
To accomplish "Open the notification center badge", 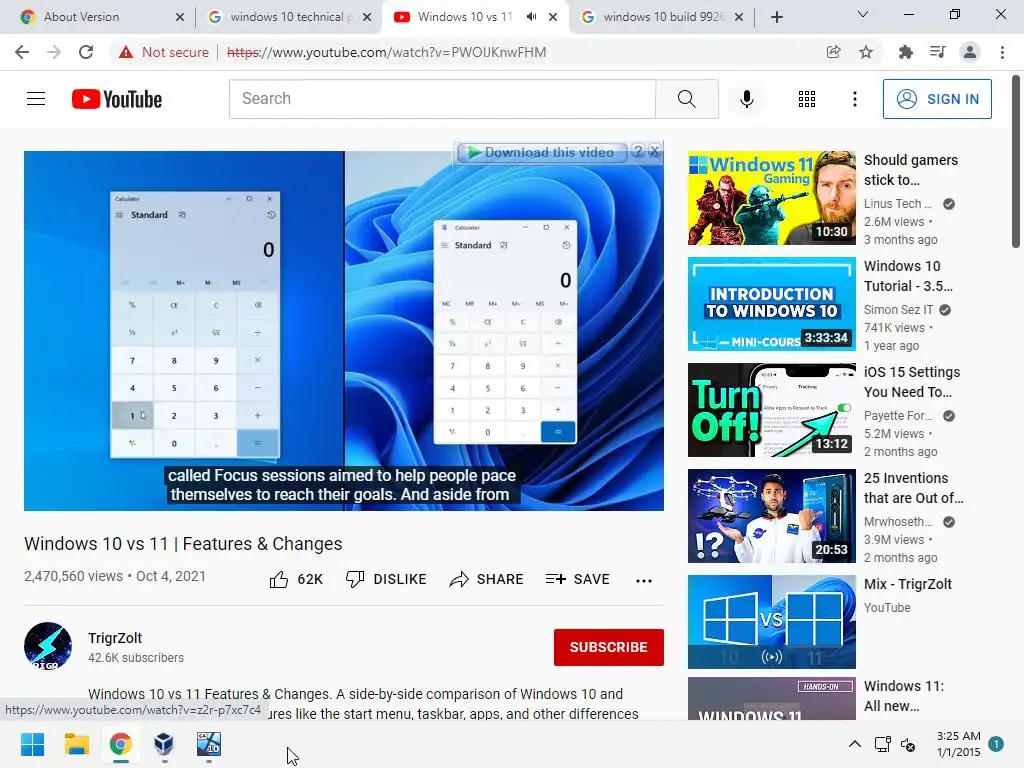I will [996, 744].
